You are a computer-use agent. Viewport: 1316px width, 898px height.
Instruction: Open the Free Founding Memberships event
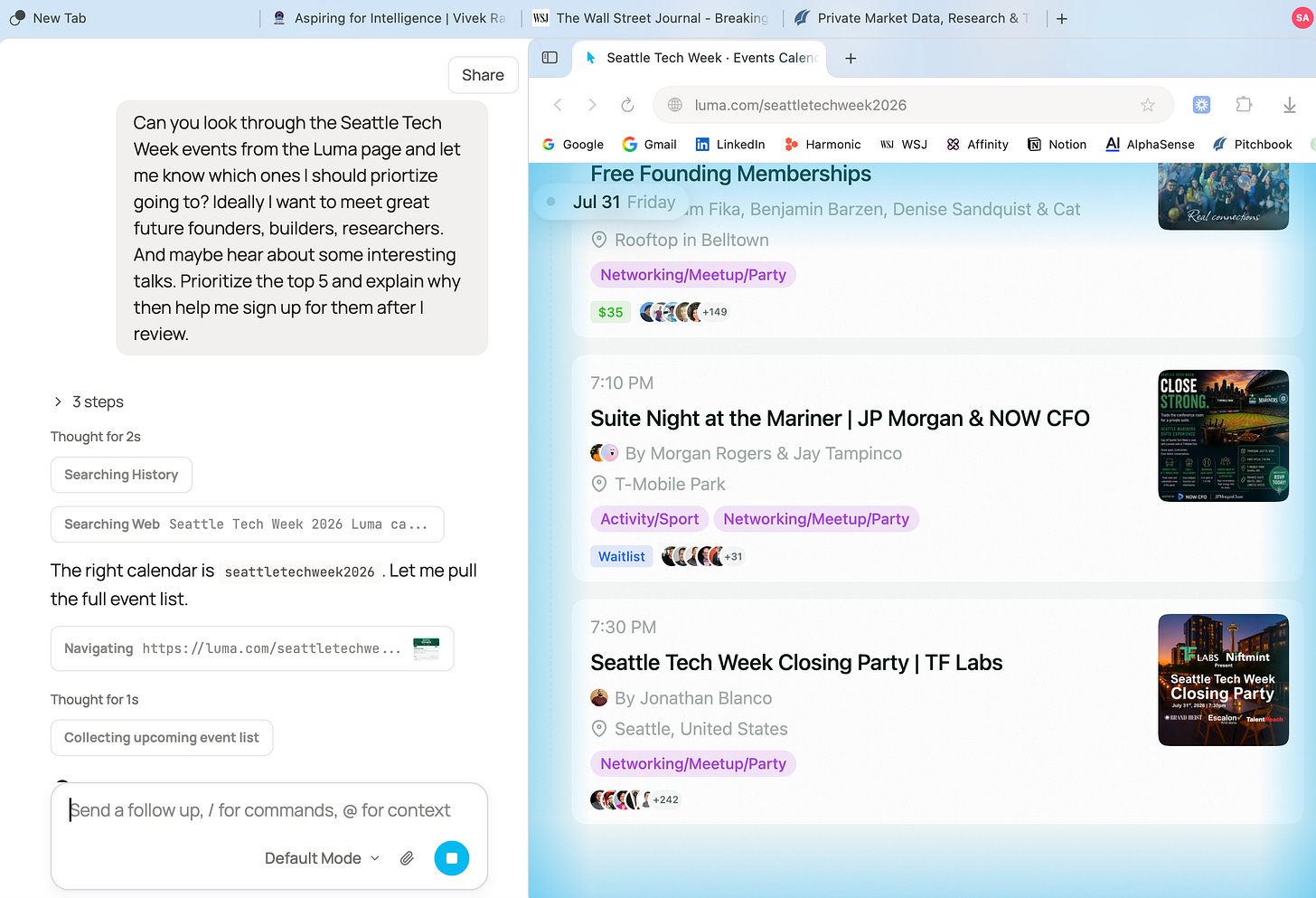click(730, 174)
